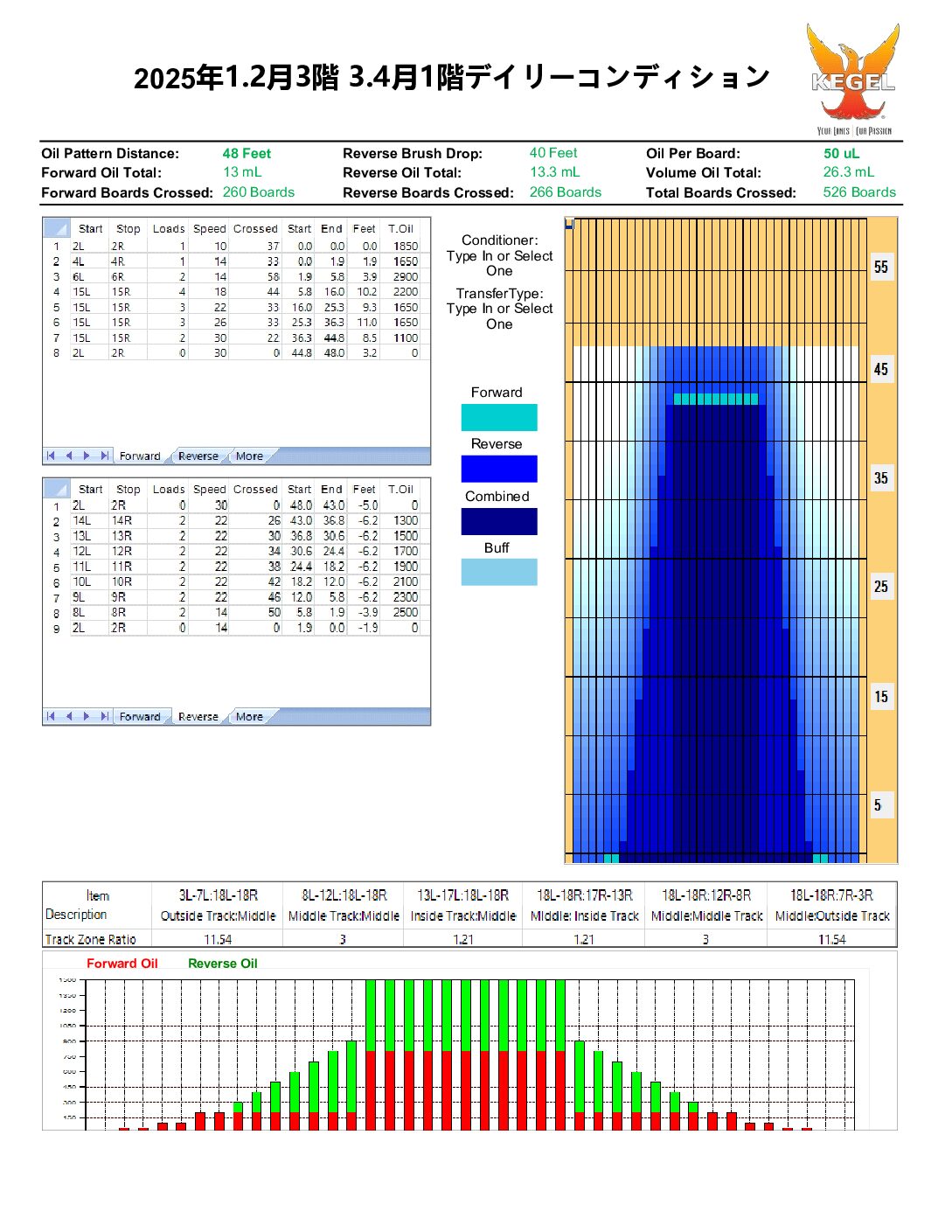Click the '2100' T.Oil cell in reverse table

point(405,581)
